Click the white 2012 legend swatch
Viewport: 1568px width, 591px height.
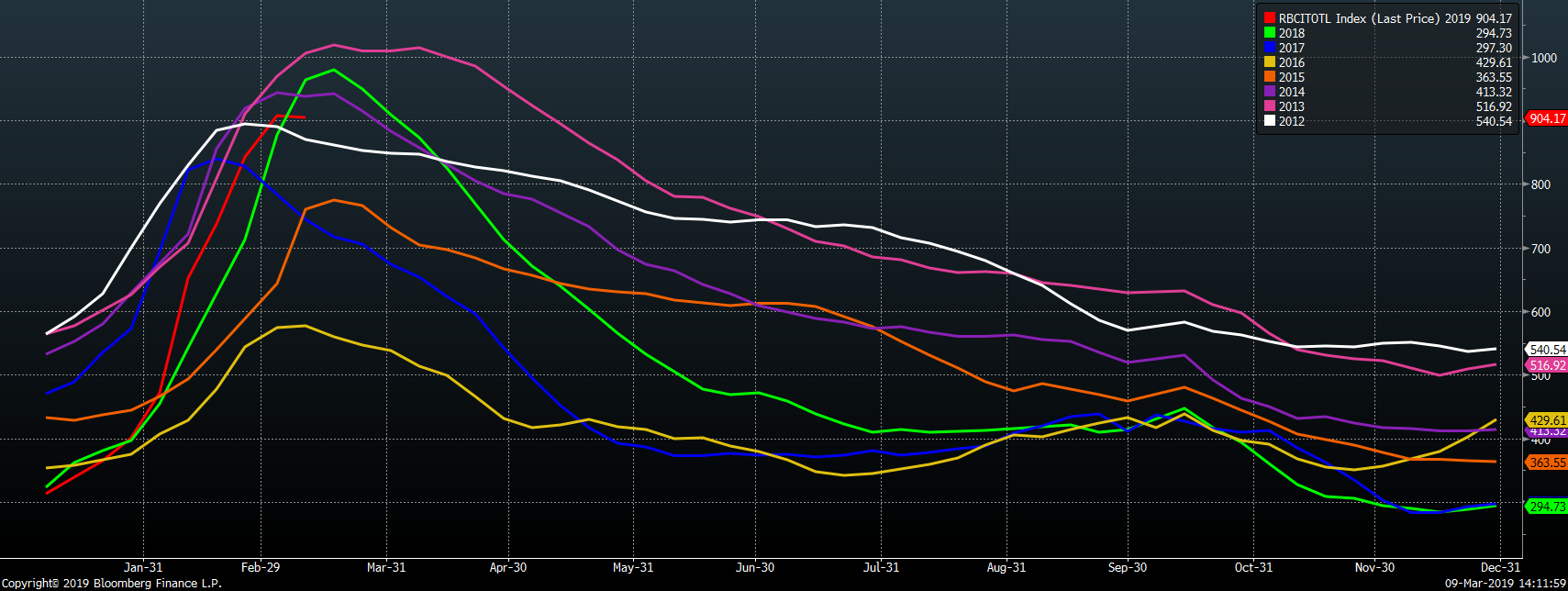[x=1270, y=121]
